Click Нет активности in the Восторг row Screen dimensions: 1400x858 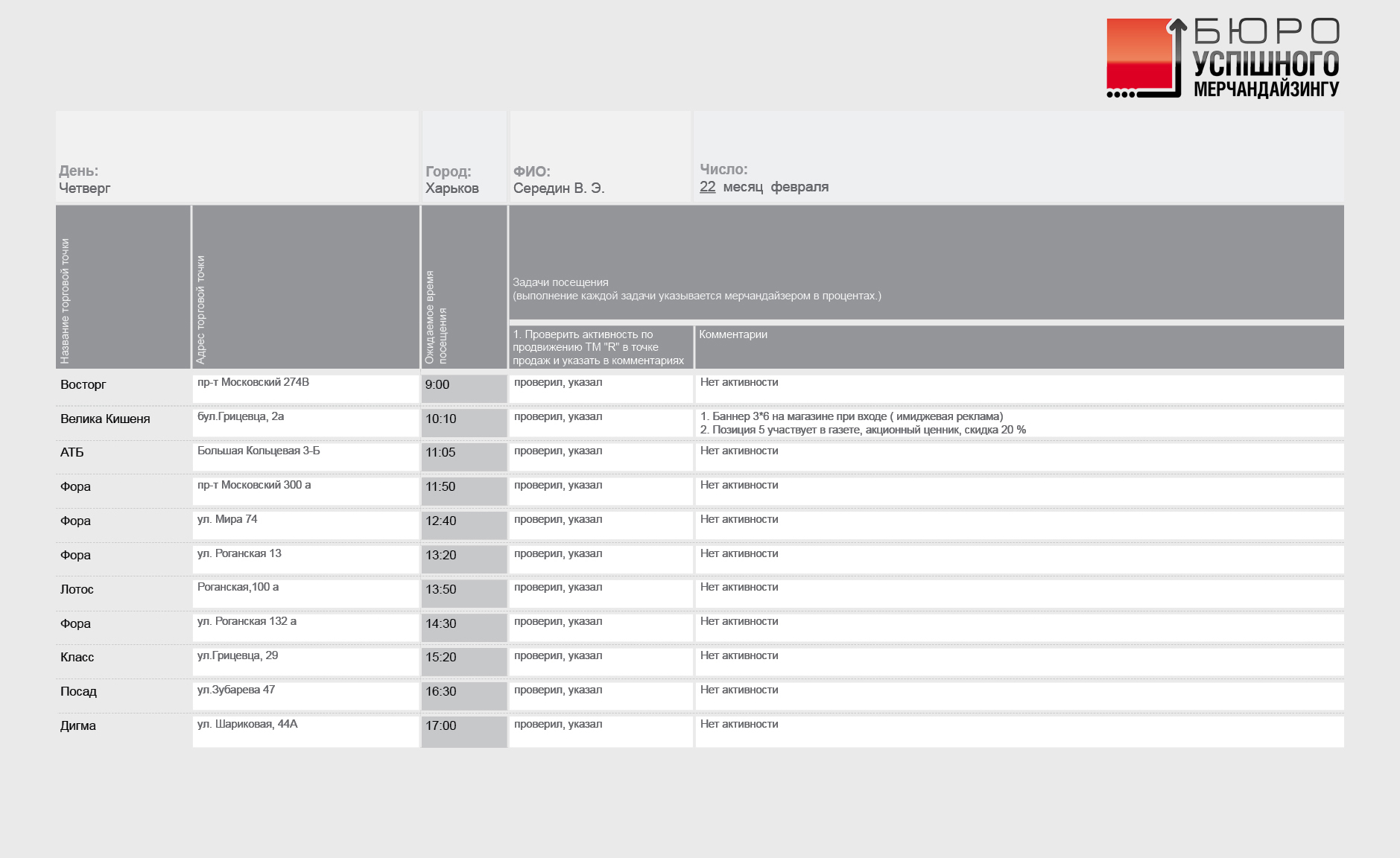click(x=739, y=382)
